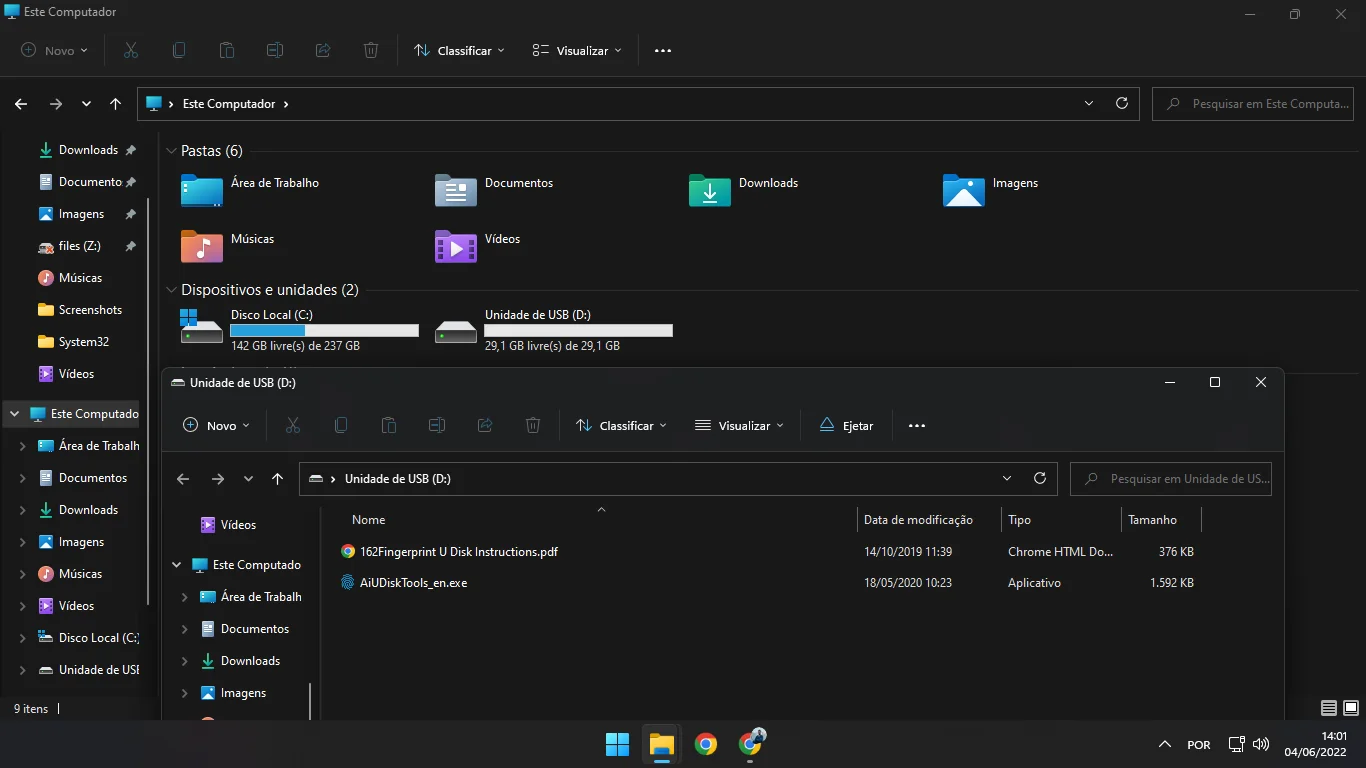
Task: Select the AiUDiskTools_en.exe file
Action: 404,583
